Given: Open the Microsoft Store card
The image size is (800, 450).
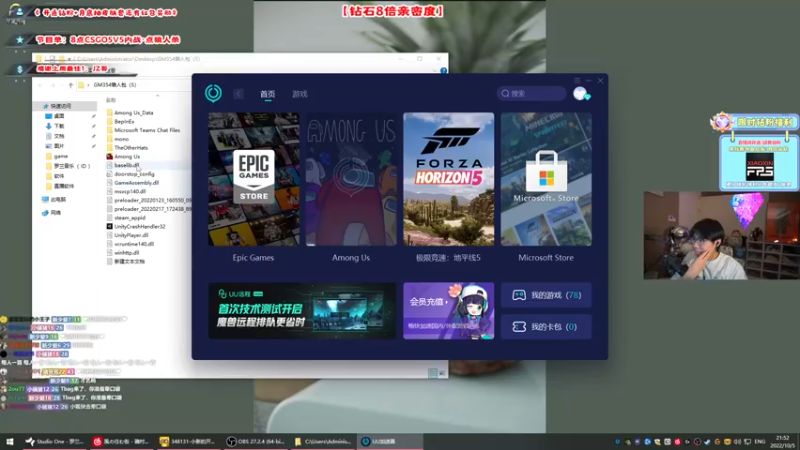Looking at the screenshot, I should (546, 179).
